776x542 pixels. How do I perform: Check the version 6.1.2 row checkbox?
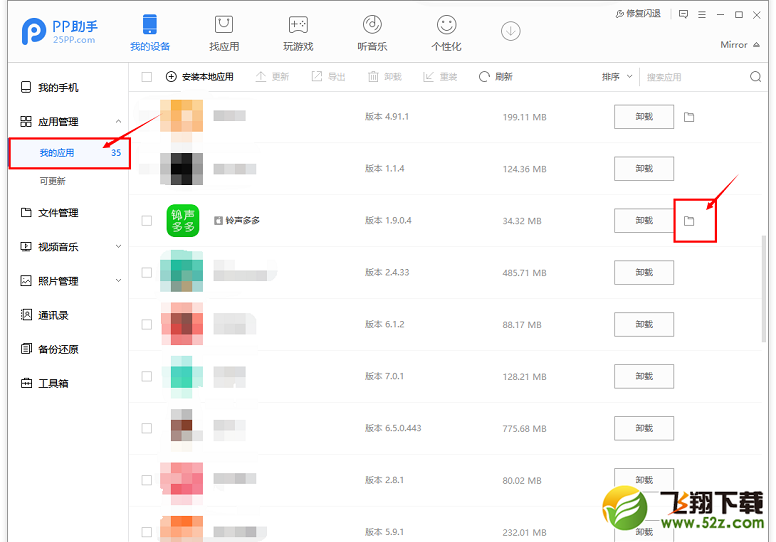pyautogui.click(x=146, y=324)
